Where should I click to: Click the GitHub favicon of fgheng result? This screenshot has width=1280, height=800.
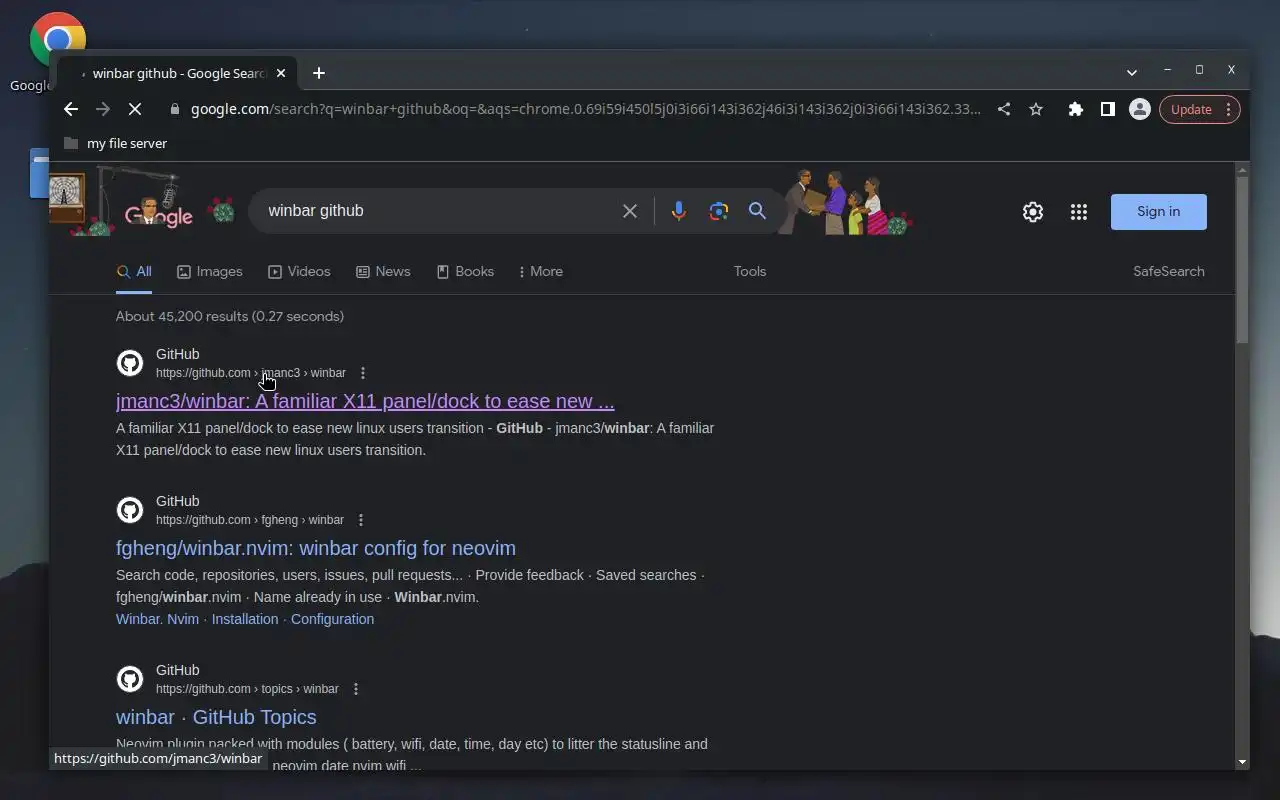(130, 510)
